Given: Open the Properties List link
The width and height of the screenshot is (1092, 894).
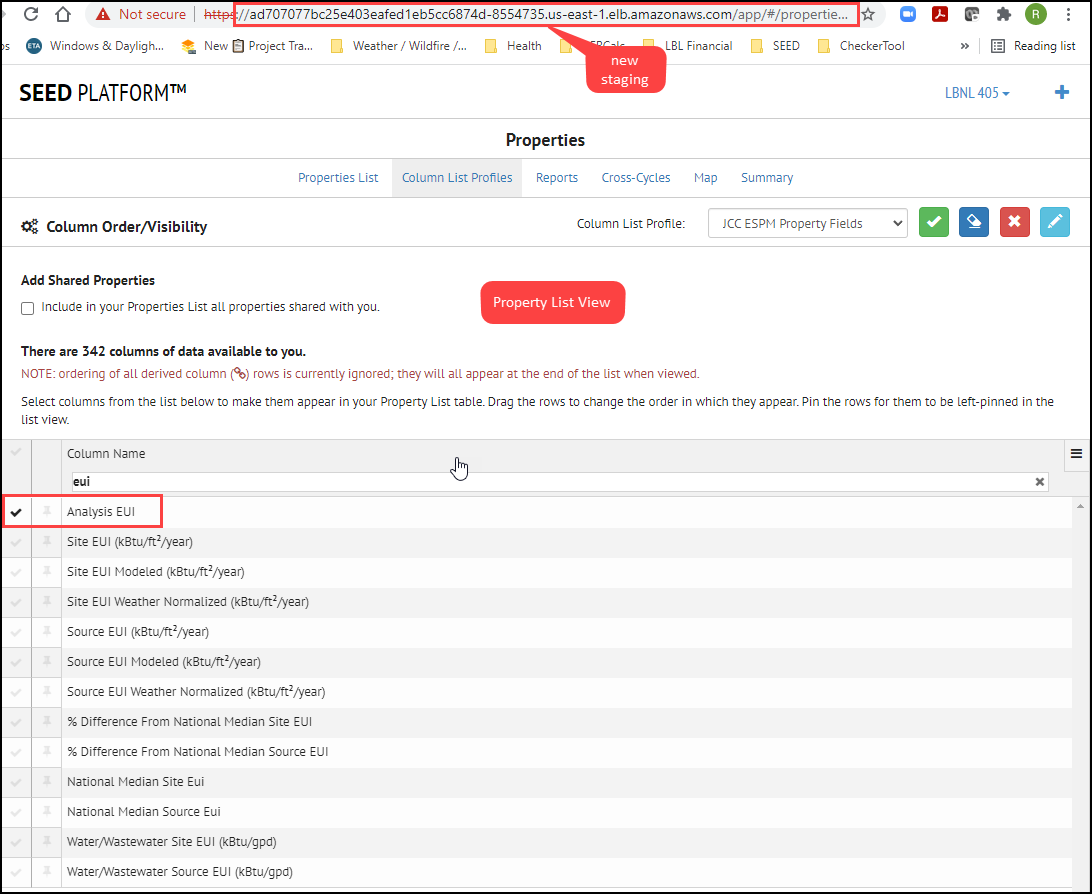Looking at the screenshot, I should coord(338,177).
